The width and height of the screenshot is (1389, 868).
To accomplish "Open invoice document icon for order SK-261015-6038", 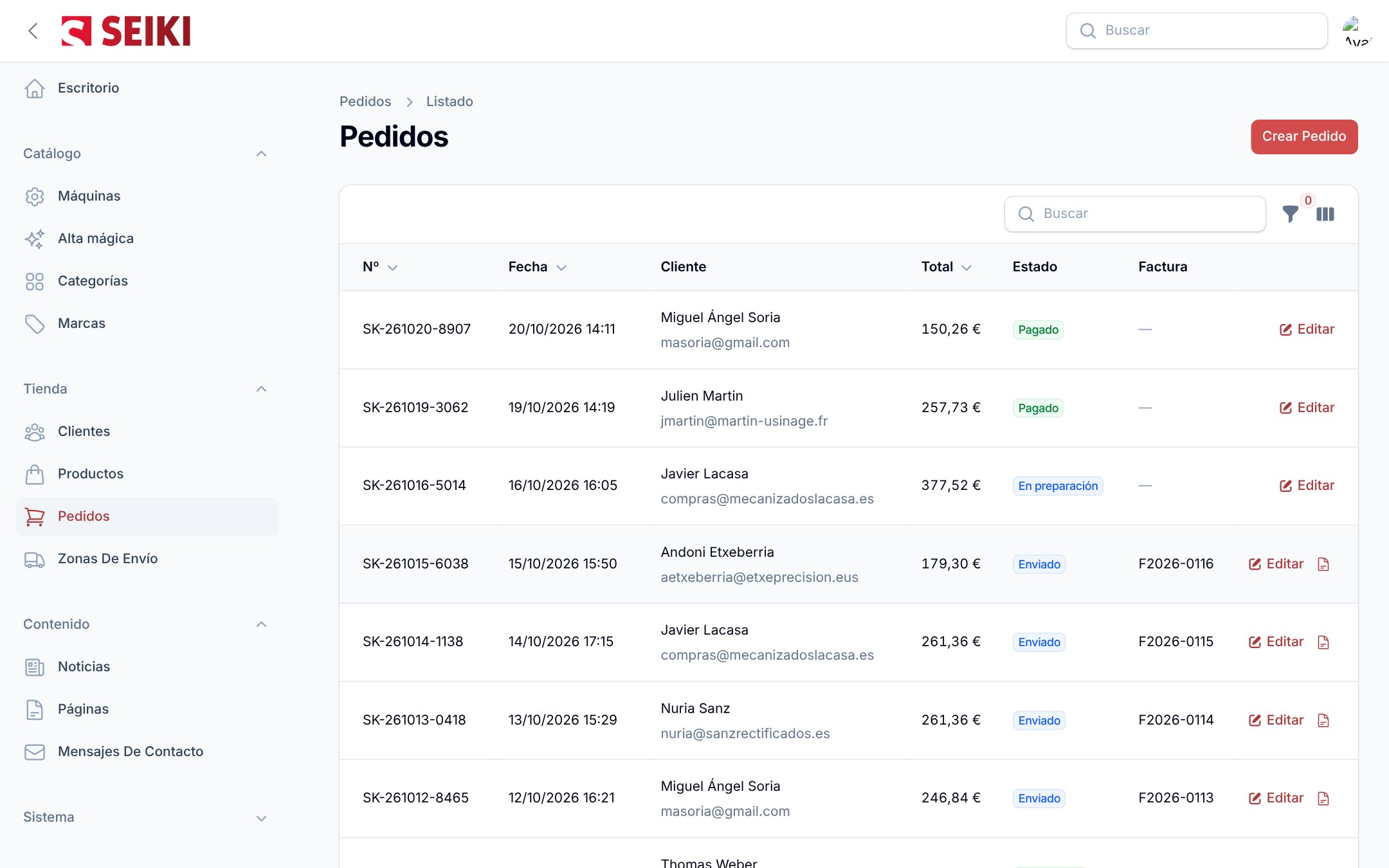I will (x=1323, y=564).
